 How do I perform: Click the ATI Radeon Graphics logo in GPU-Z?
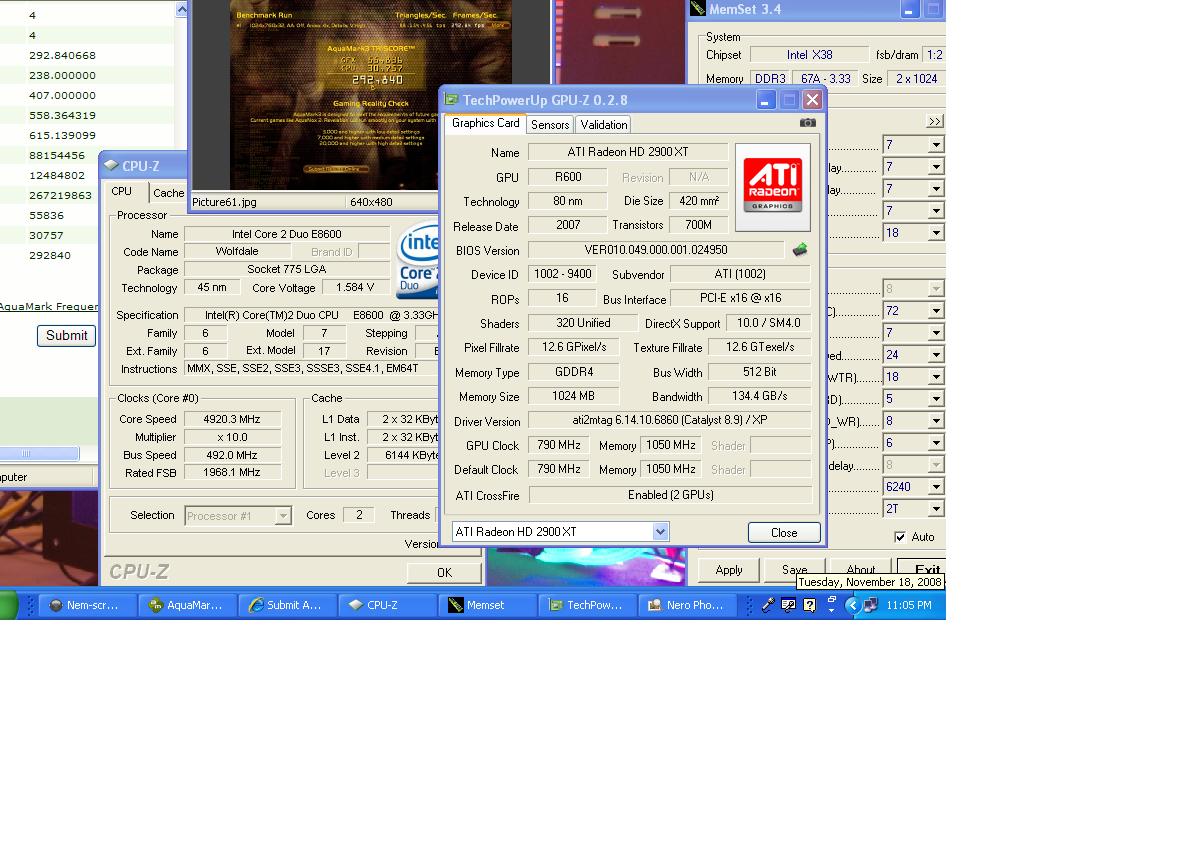pyautogui.click(x=772, y=187)
